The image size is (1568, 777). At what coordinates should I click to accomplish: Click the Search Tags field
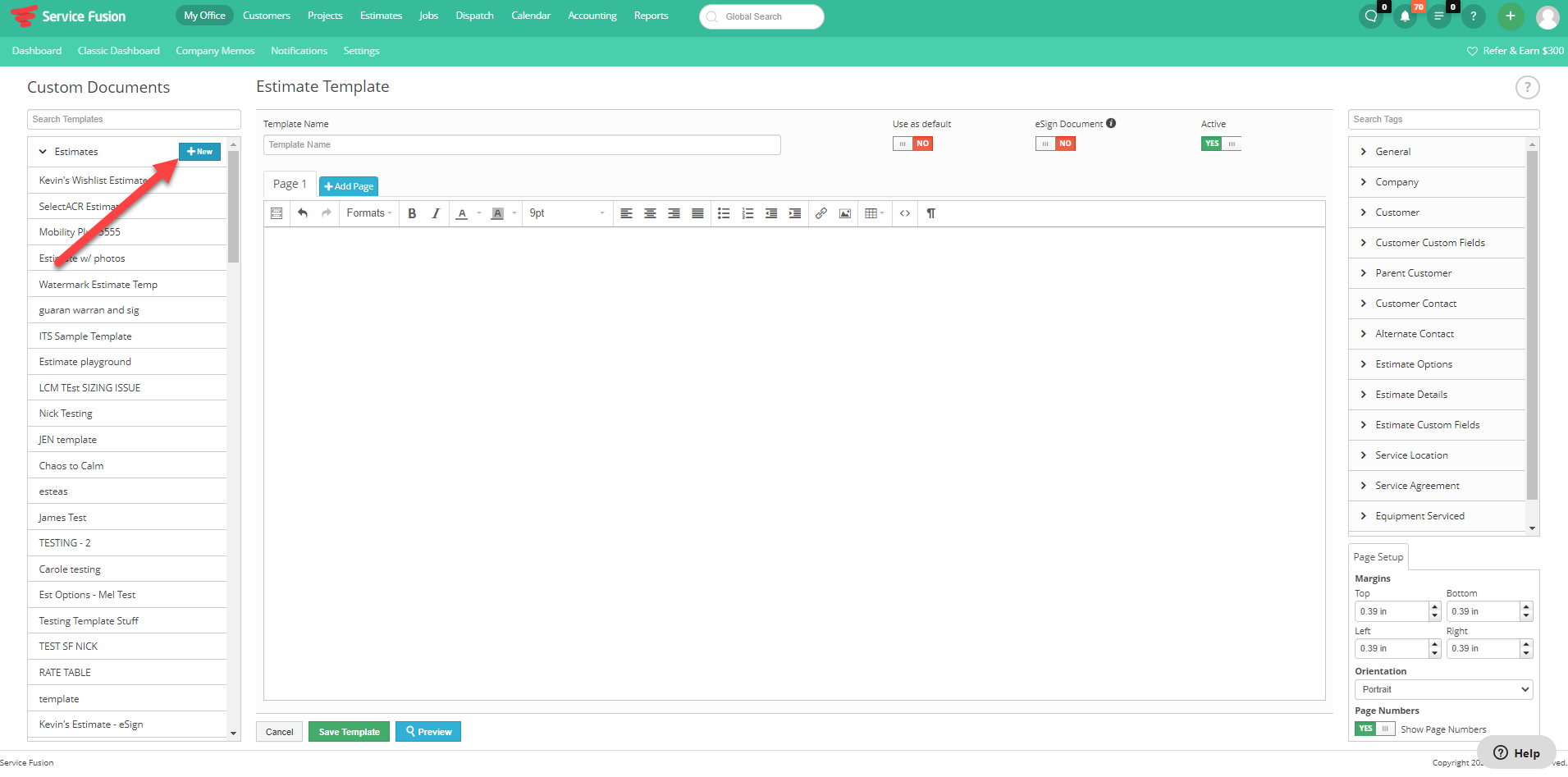pyautogui.click(x=1443, y=119)
